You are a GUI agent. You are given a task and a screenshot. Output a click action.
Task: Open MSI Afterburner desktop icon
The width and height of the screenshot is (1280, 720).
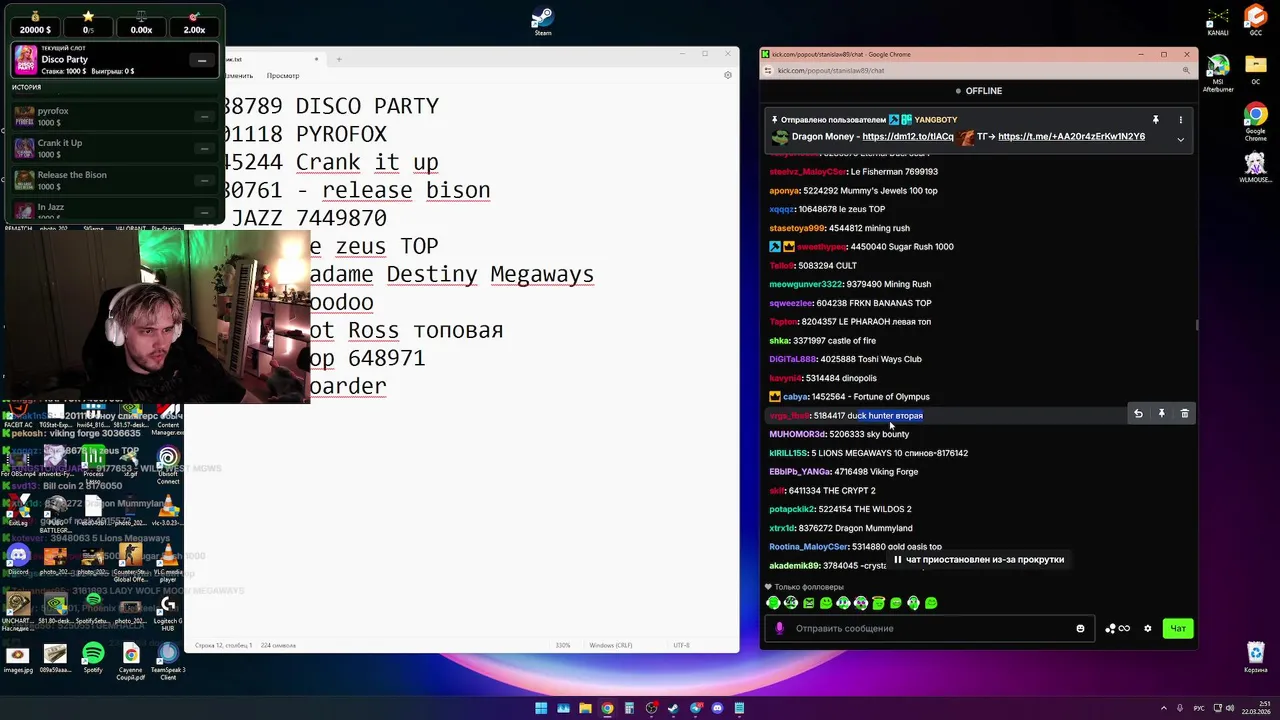pyautogui.click(x=1218, y=74)
